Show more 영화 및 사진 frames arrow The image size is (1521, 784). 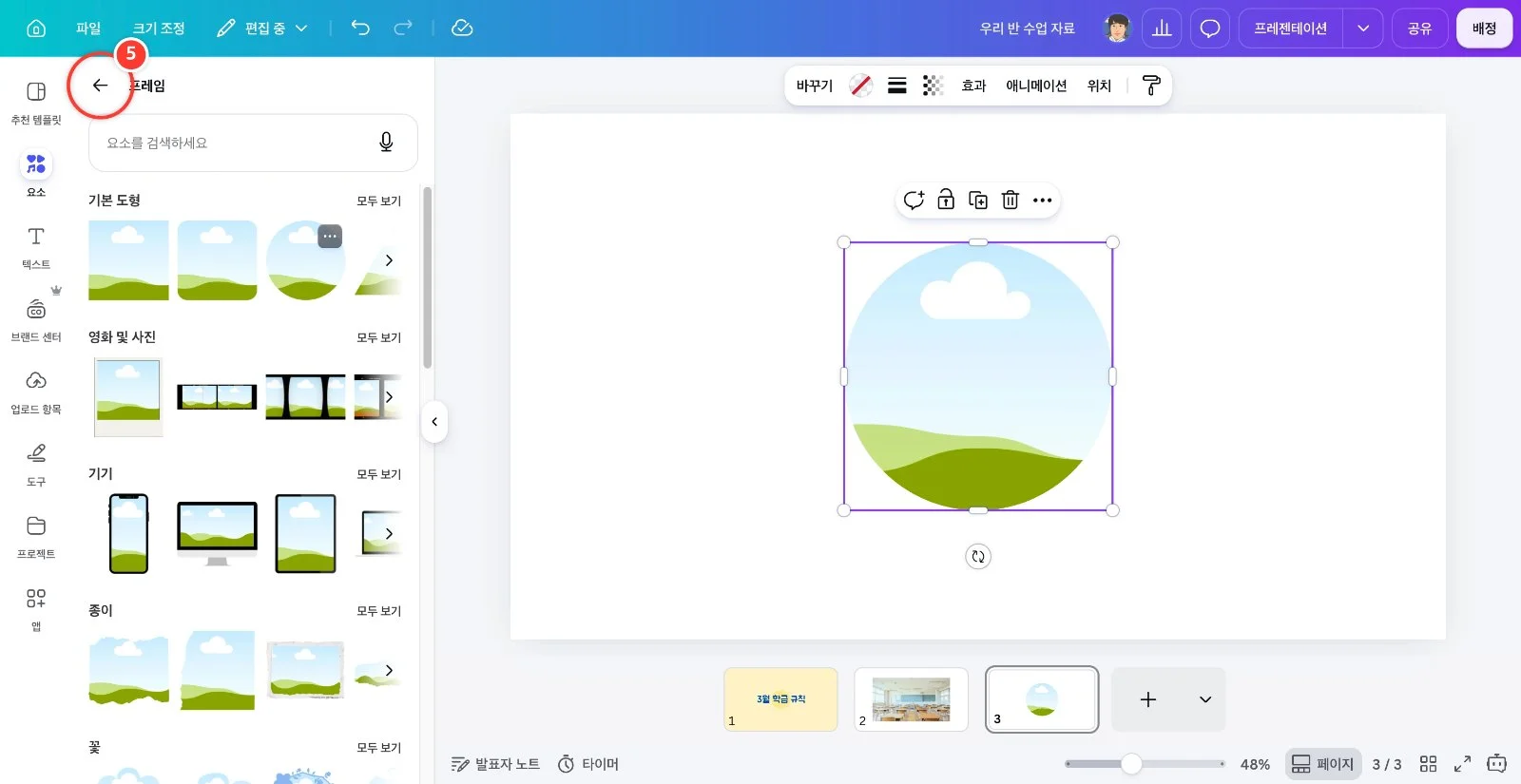pos(389,397)
